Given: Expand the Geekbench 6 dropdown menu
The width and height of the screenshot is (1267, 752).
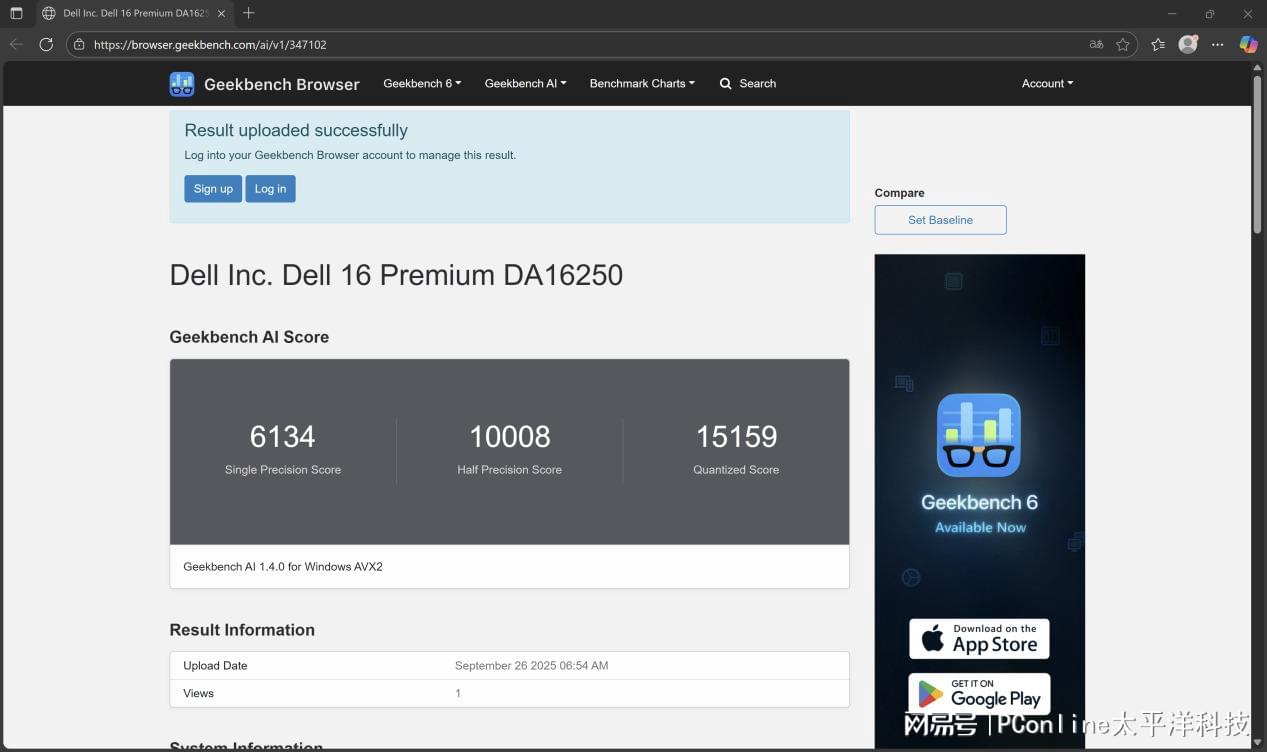Looking at the screenshot, I should [422, 83].
